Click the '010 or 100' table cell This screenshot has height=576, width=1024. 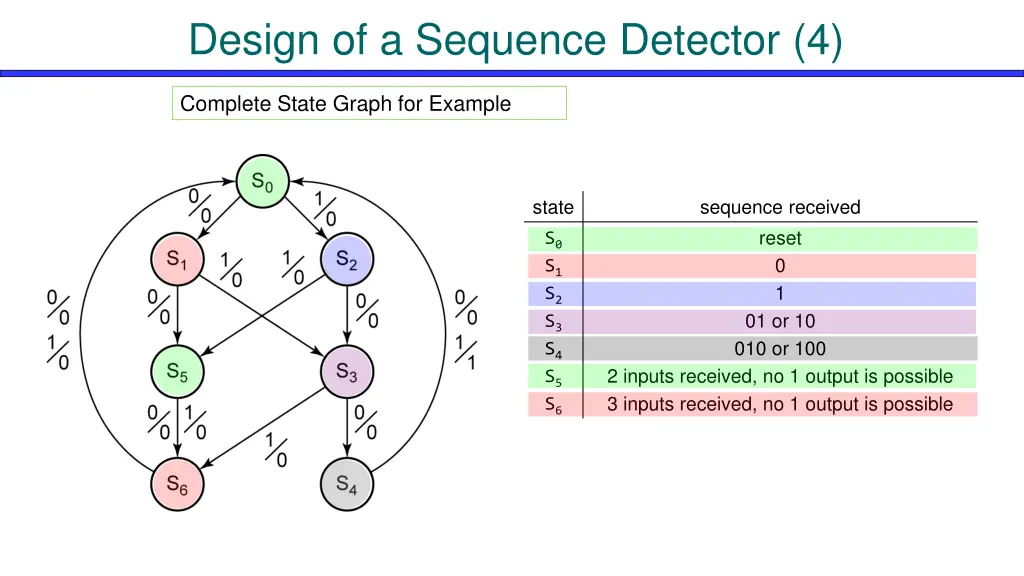780,349
